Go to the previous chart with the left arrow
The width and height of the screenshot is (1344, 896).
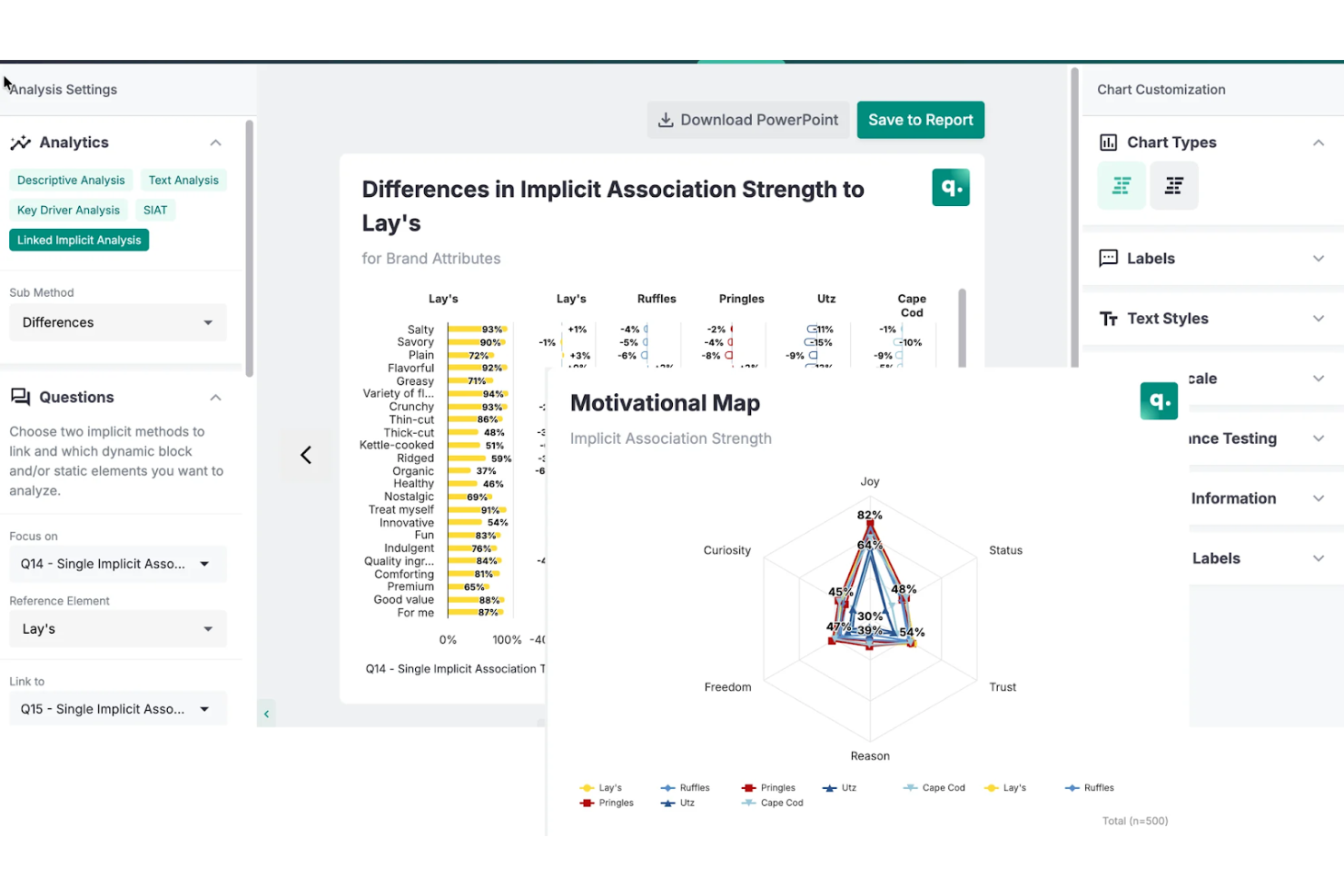(306, 455)
